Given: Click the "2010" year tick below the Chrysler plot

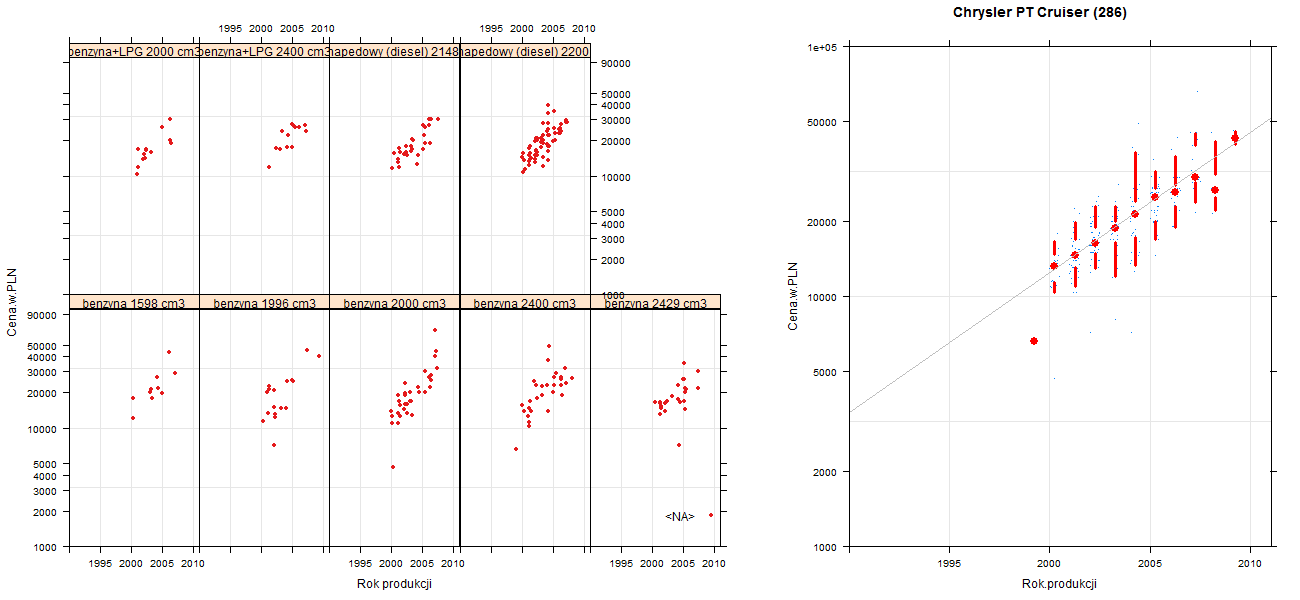Looking at the screenshot, I should click(1250, 564).
